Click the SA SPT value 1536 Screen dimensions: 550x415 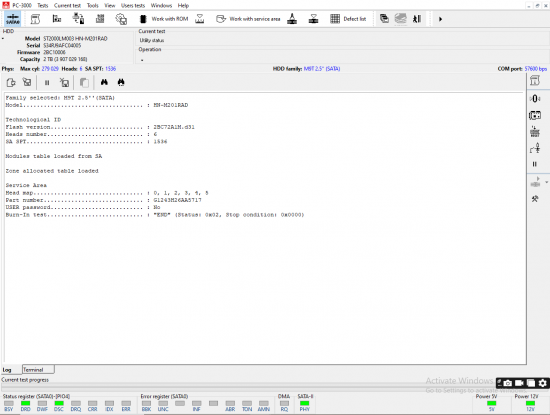110,69
